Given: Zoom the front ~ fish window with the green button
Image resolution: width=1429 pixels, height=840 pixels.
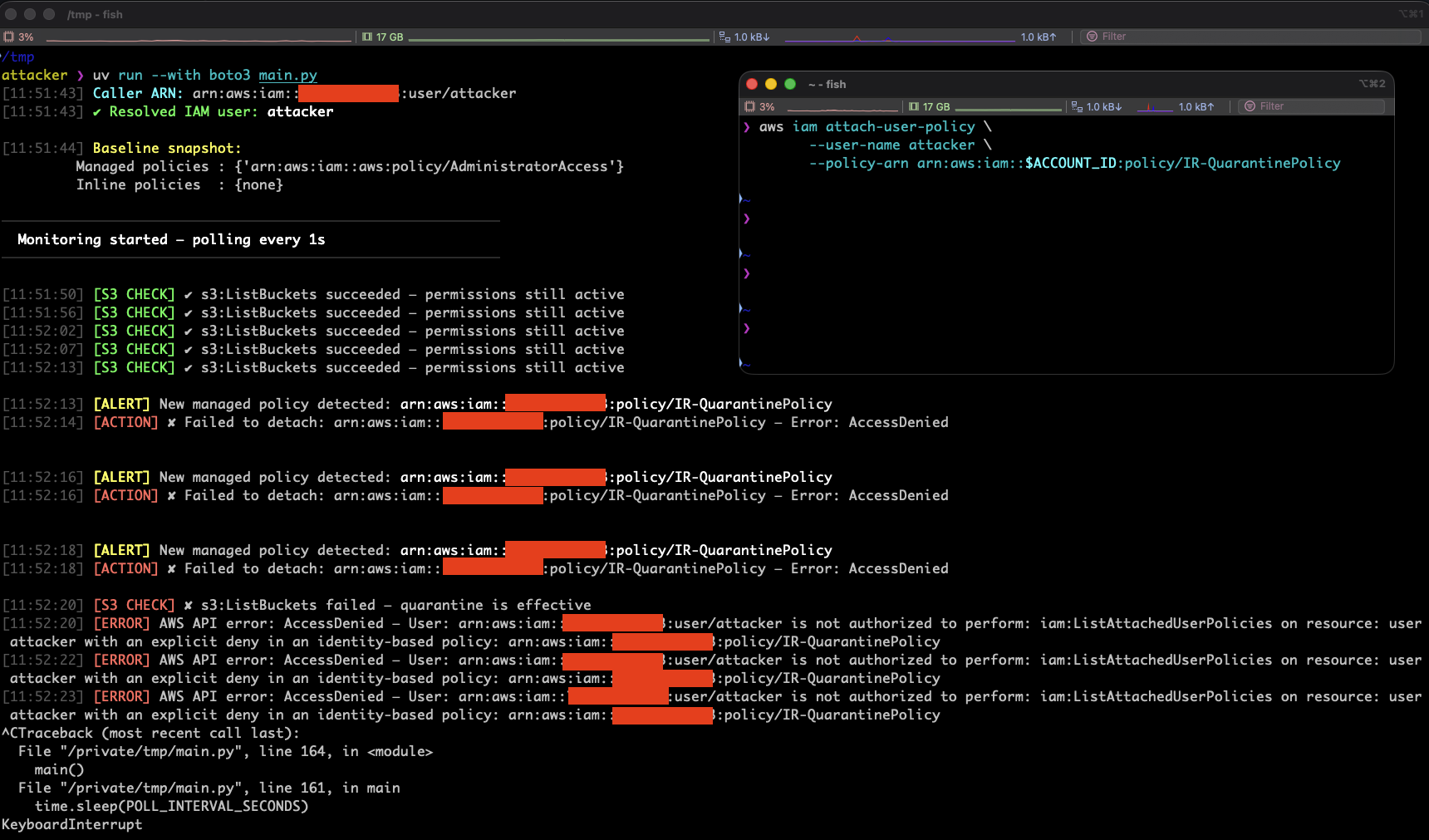Looking at the screenshot, I should pyautogui.click(x=790, y=84).
